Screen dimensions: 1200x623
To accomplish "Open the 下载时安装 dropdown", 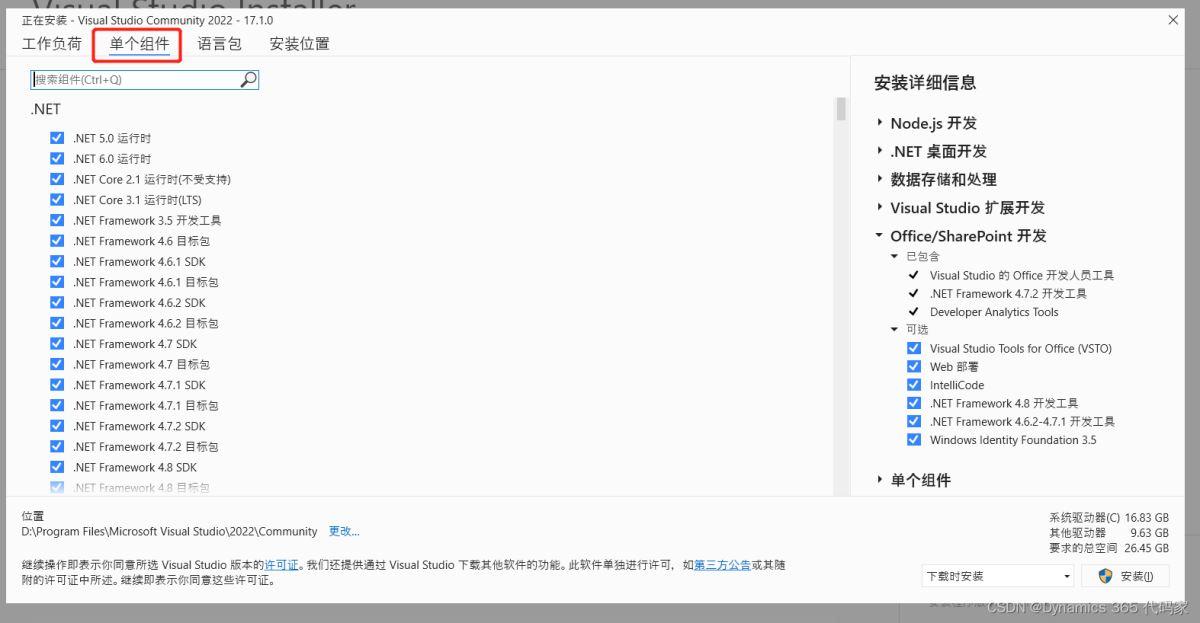I will click(x=998, y=576).
